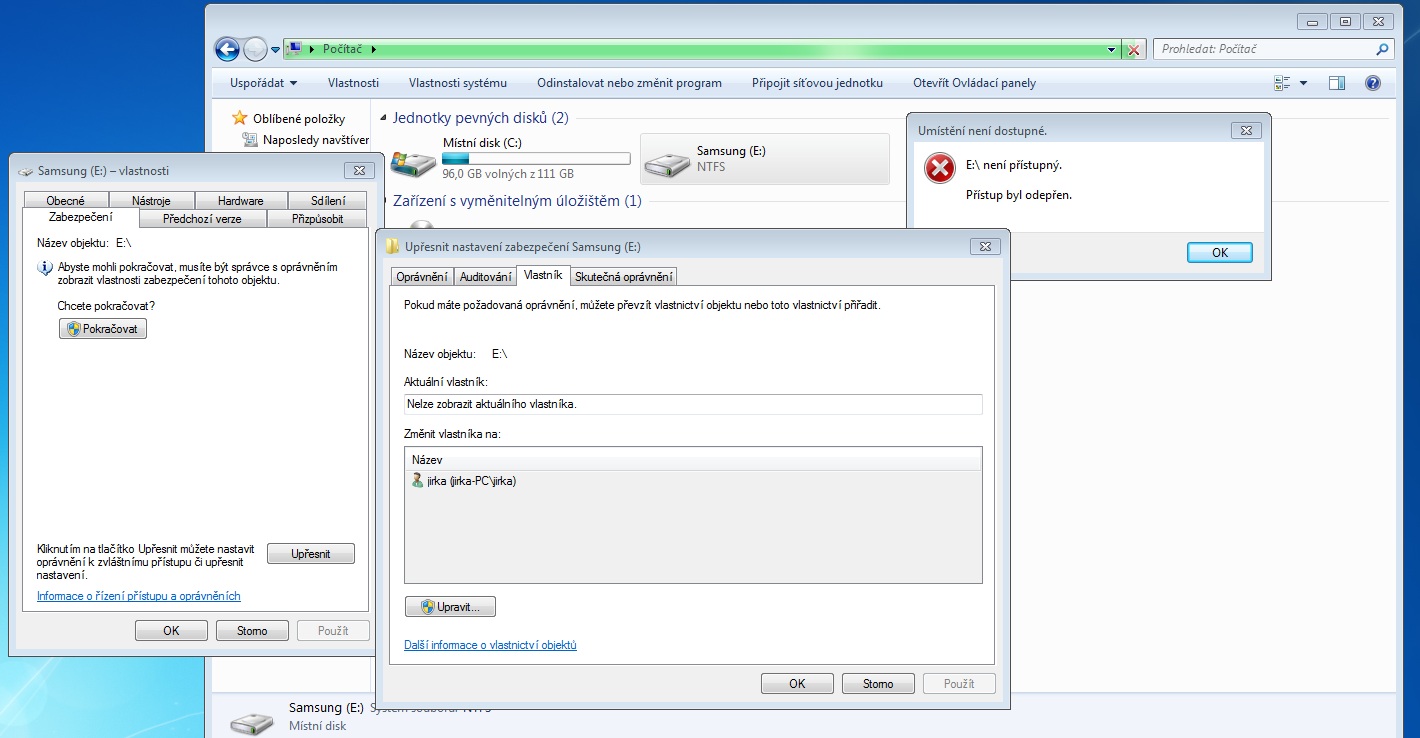Image resolution: width=1420 pixels, height=738 pixels.
Task: Click the Forward navigation arrow in Explorer
Action: point(256,48)
